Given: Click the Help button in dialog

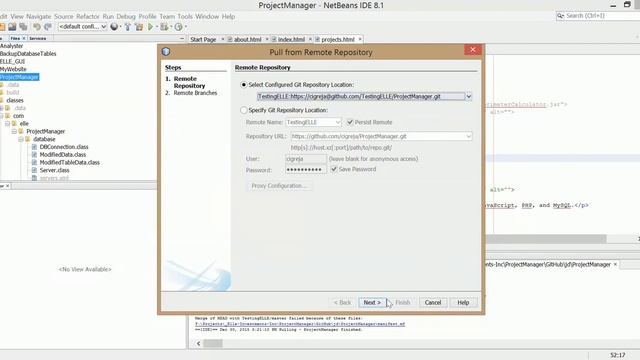Looking at the screenshot, I should (x=463, y=302).
